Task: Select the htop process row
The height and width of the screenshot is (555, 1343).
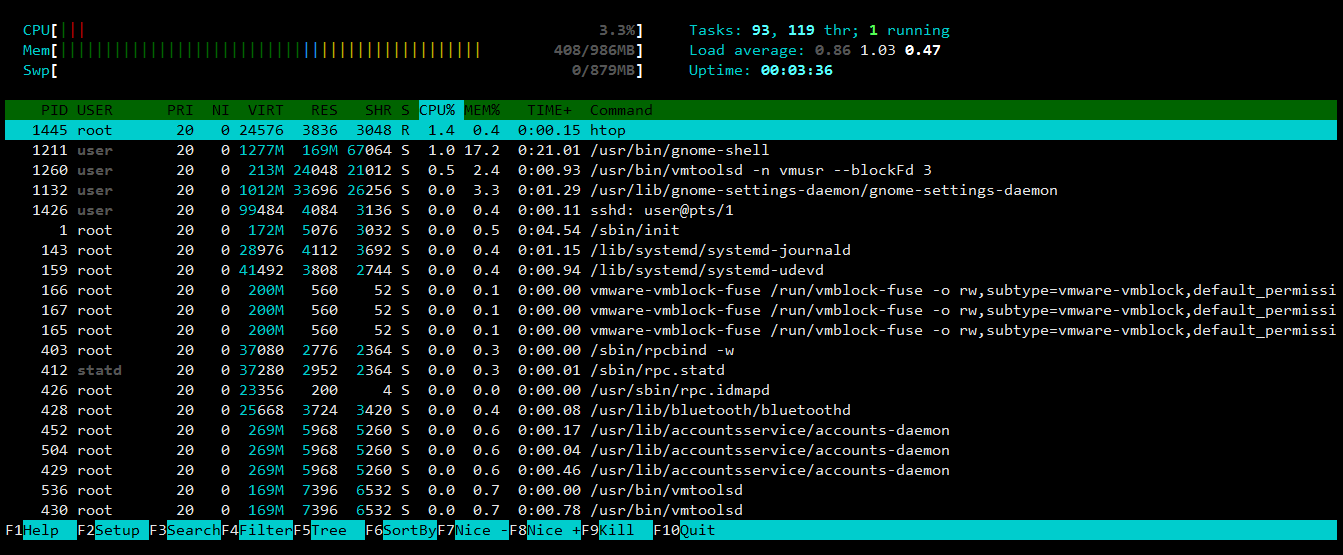Action: pos(671,130)
